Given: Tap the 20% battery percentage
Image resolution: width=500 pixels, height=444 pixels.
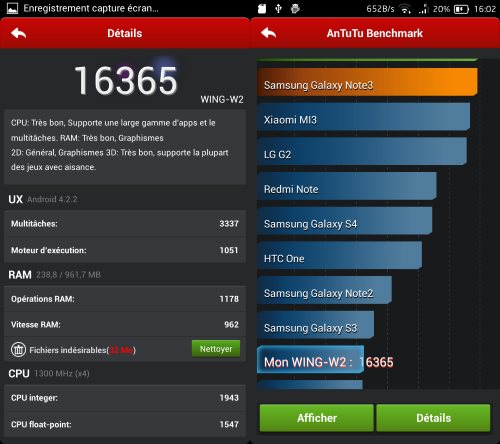Looking at the screenshot, I should [x=441, y=9].
